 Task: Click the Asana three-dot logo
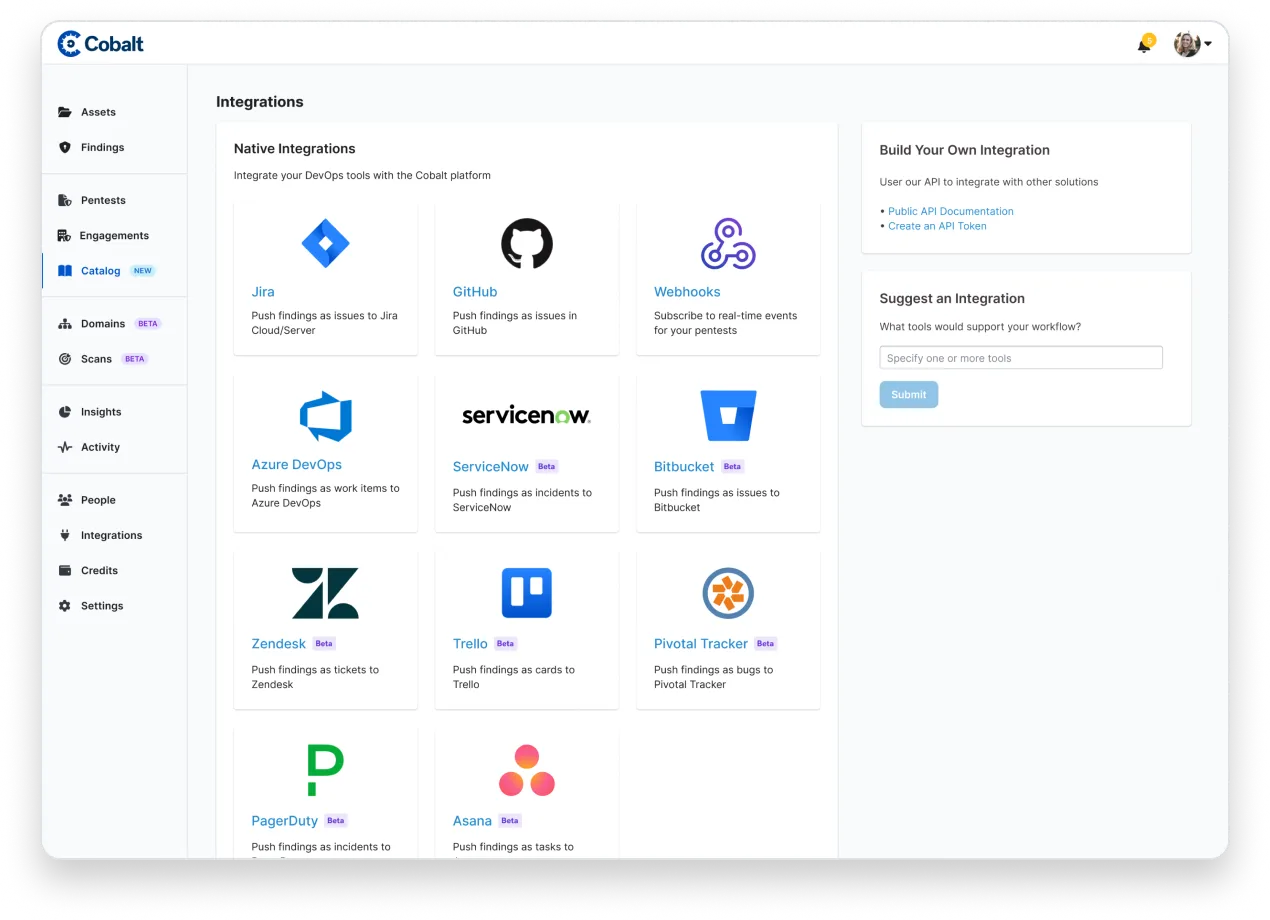(x=527, y=771)
